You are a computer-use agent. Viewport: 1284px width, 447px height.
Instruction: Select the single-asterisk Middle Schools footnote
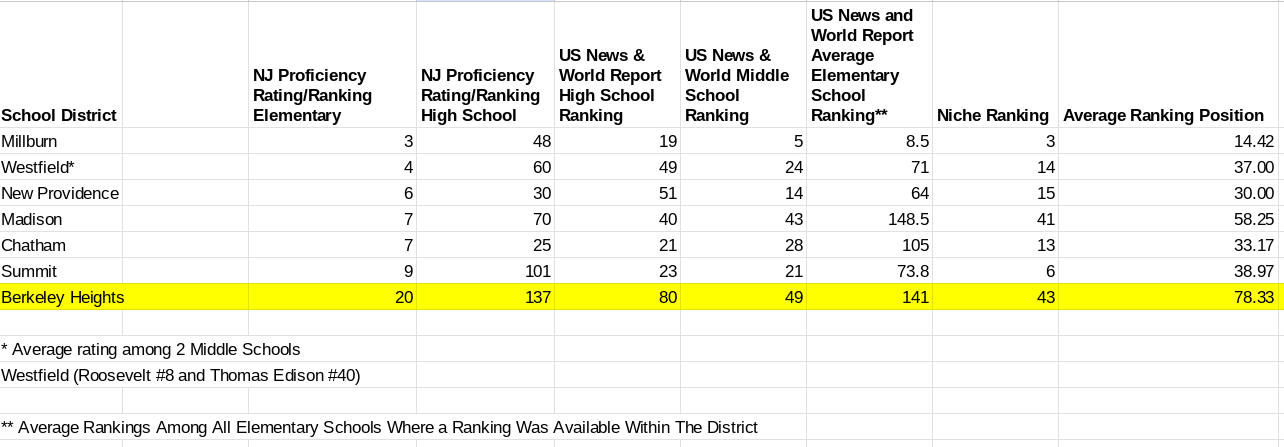click(x=151, y=349)
